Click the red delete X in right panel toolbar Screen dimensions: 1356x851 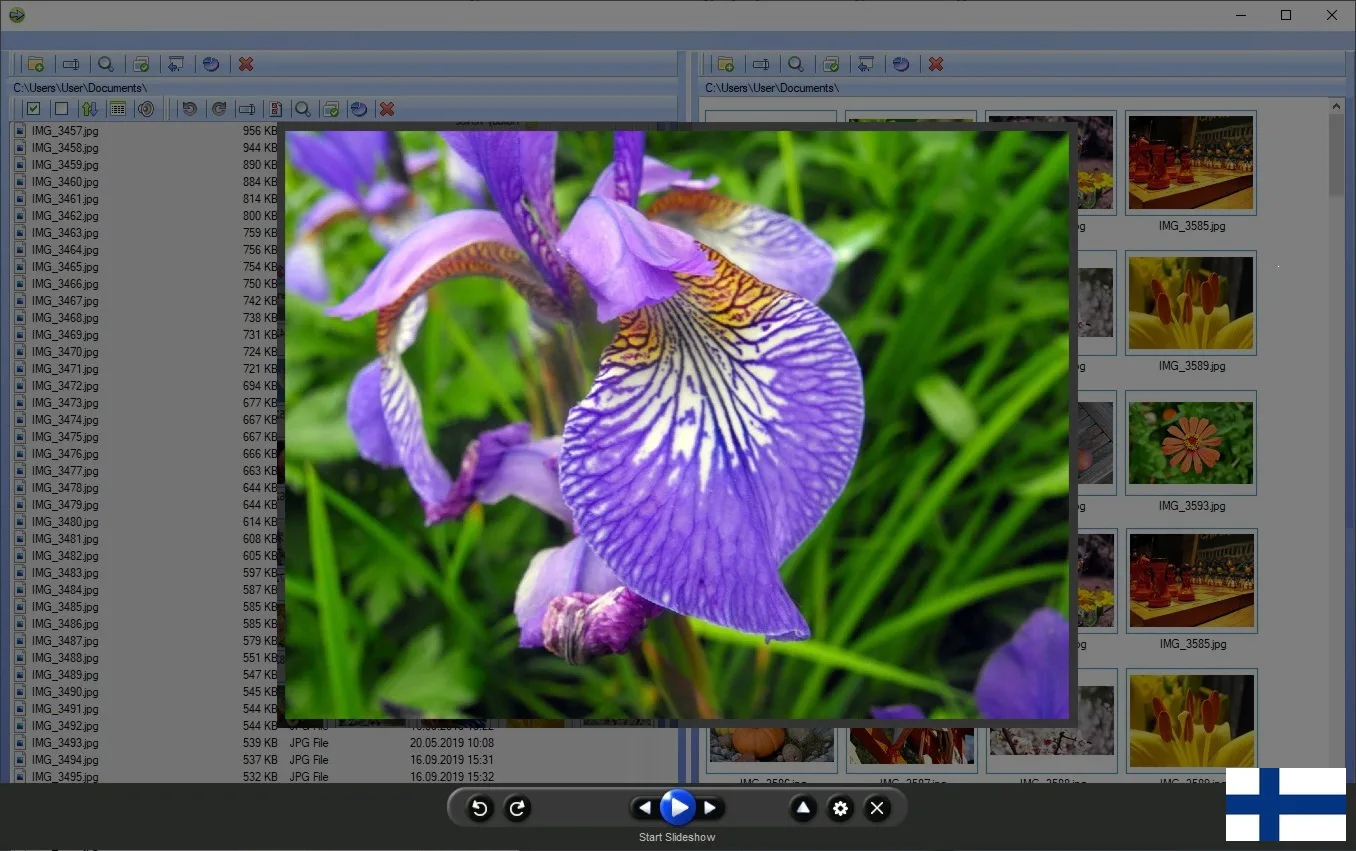(936, 64)
